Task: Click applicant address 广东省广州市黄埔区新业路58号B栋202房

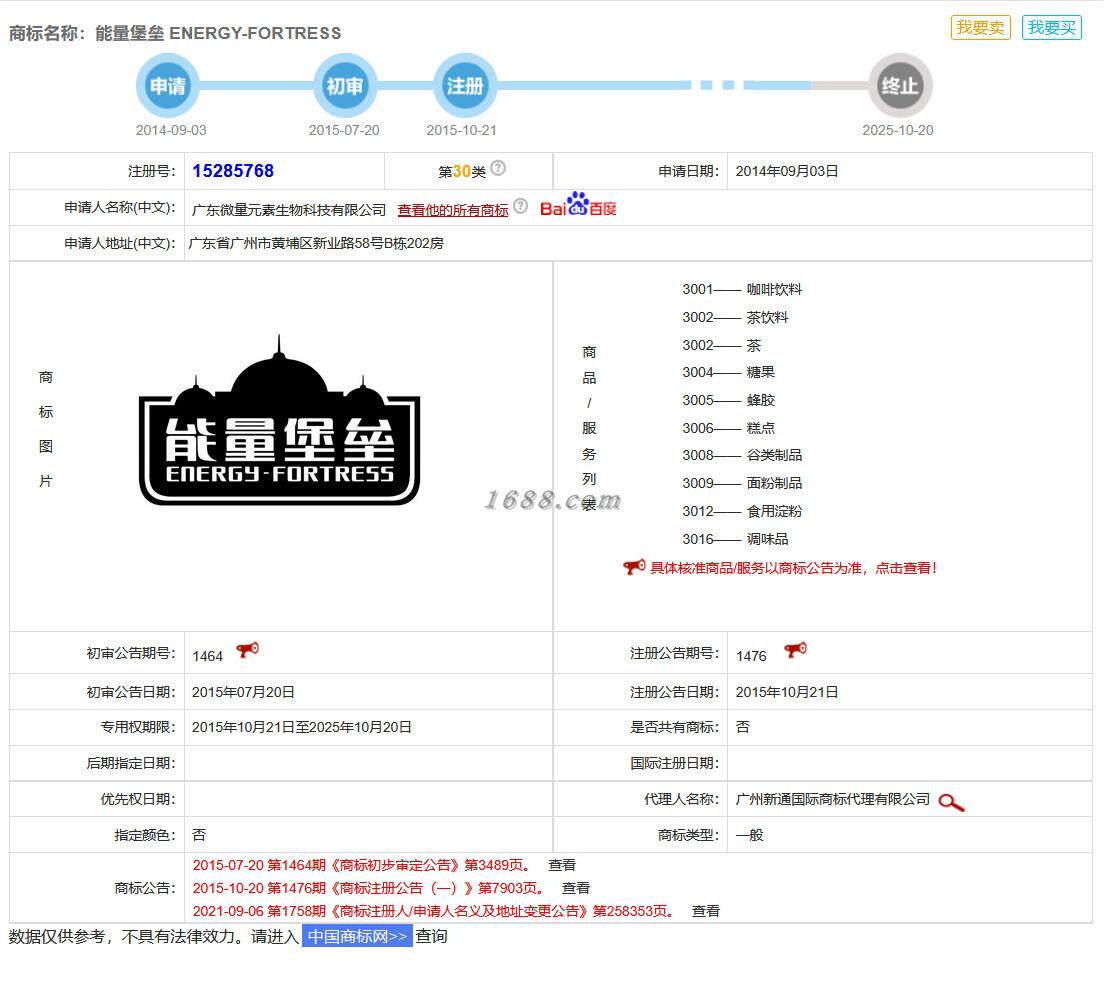Action: click(x=316, y=244)
